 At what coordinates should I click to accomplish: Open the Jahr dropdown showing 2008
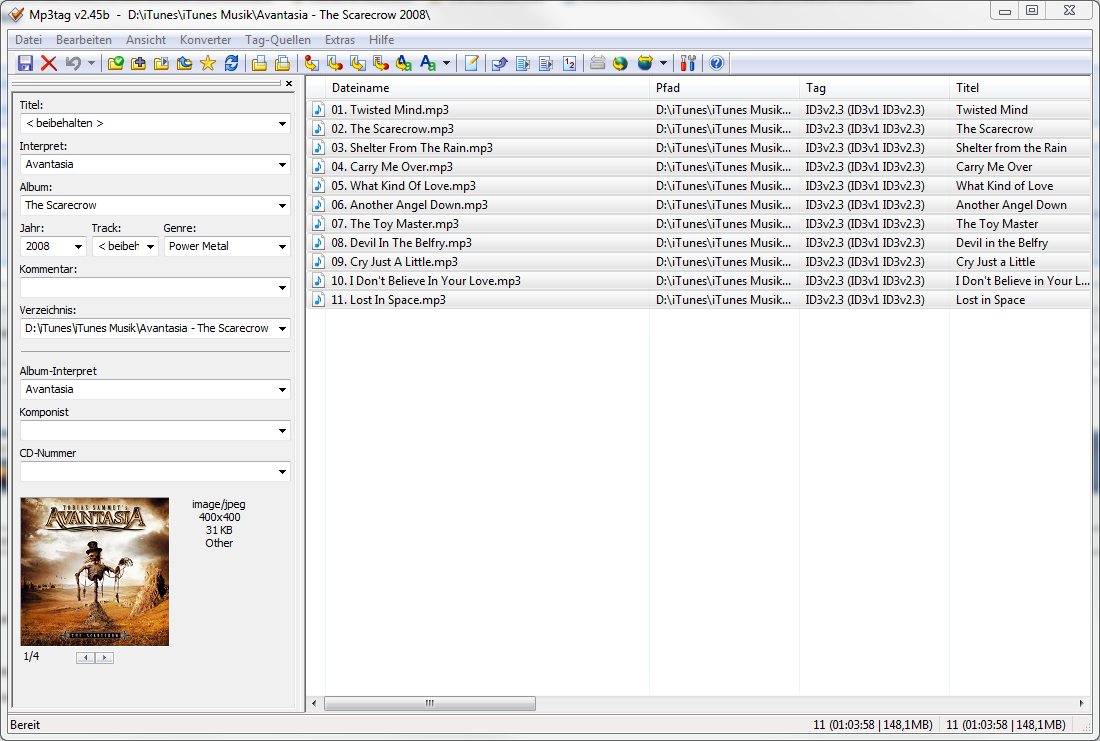coord(78,246)
